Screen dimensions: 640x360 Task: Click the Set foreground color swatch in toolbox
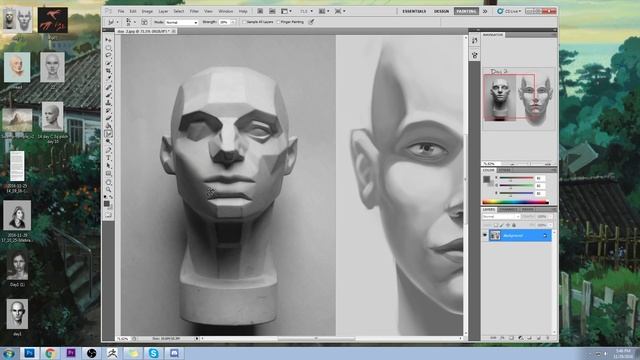tap(107, 204)
